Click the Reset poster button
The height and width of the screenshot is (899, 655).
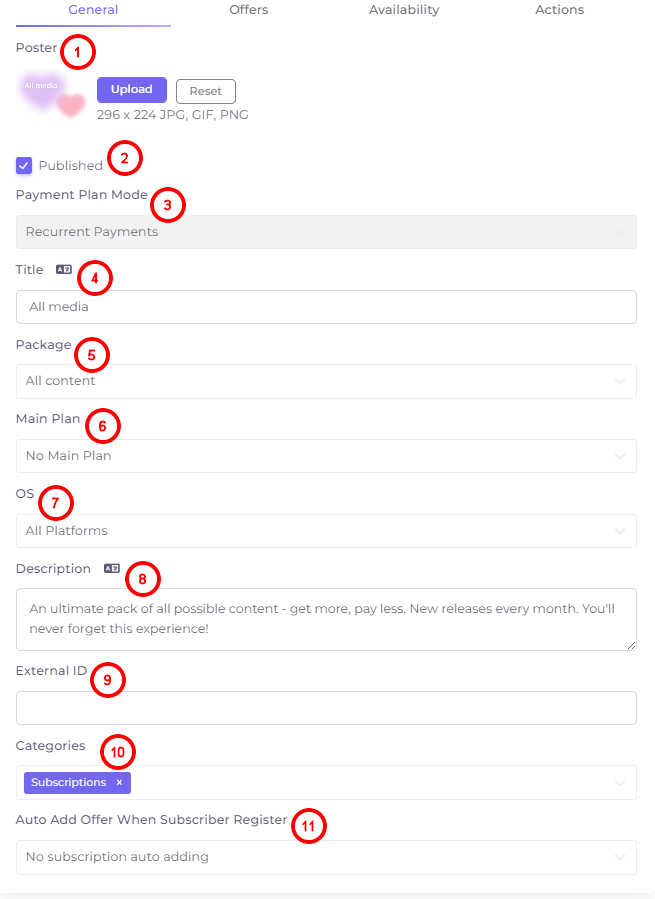click(206, 91)
